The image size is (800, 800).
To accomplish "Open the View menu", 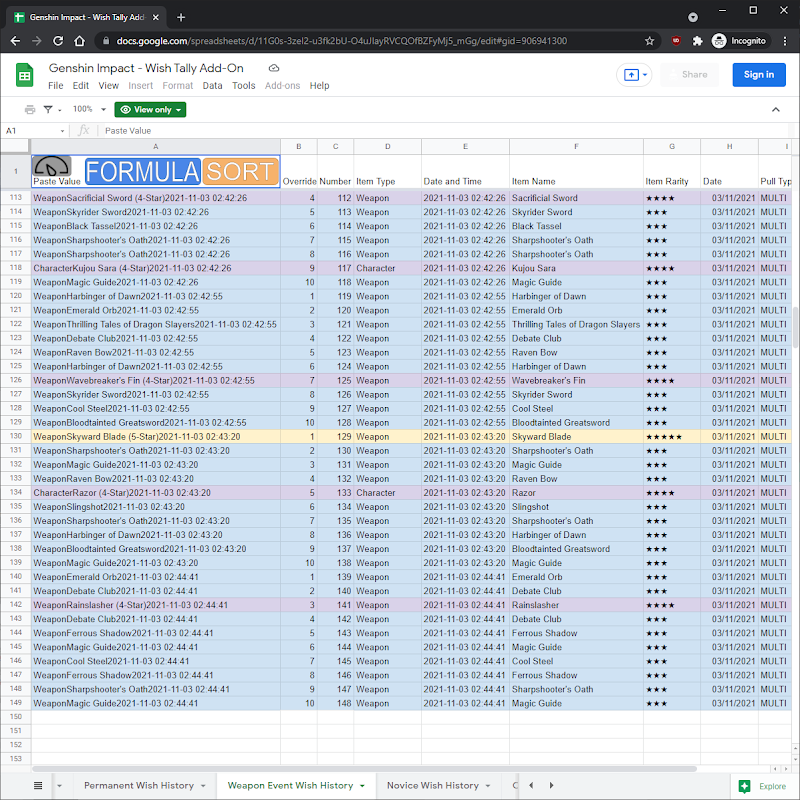I will [109, 86].
